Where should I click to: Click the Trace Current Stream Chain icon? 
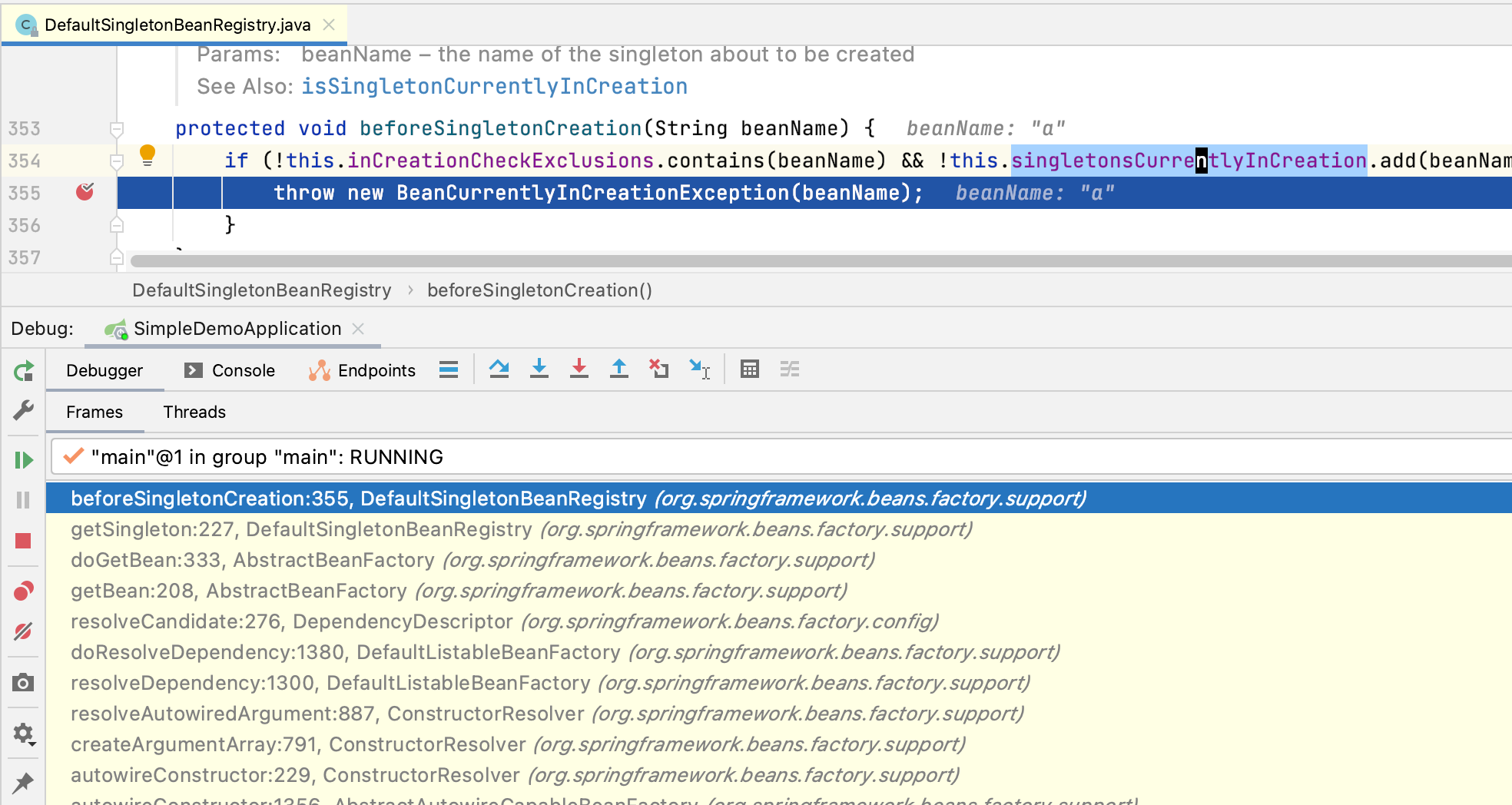point(790,369)
